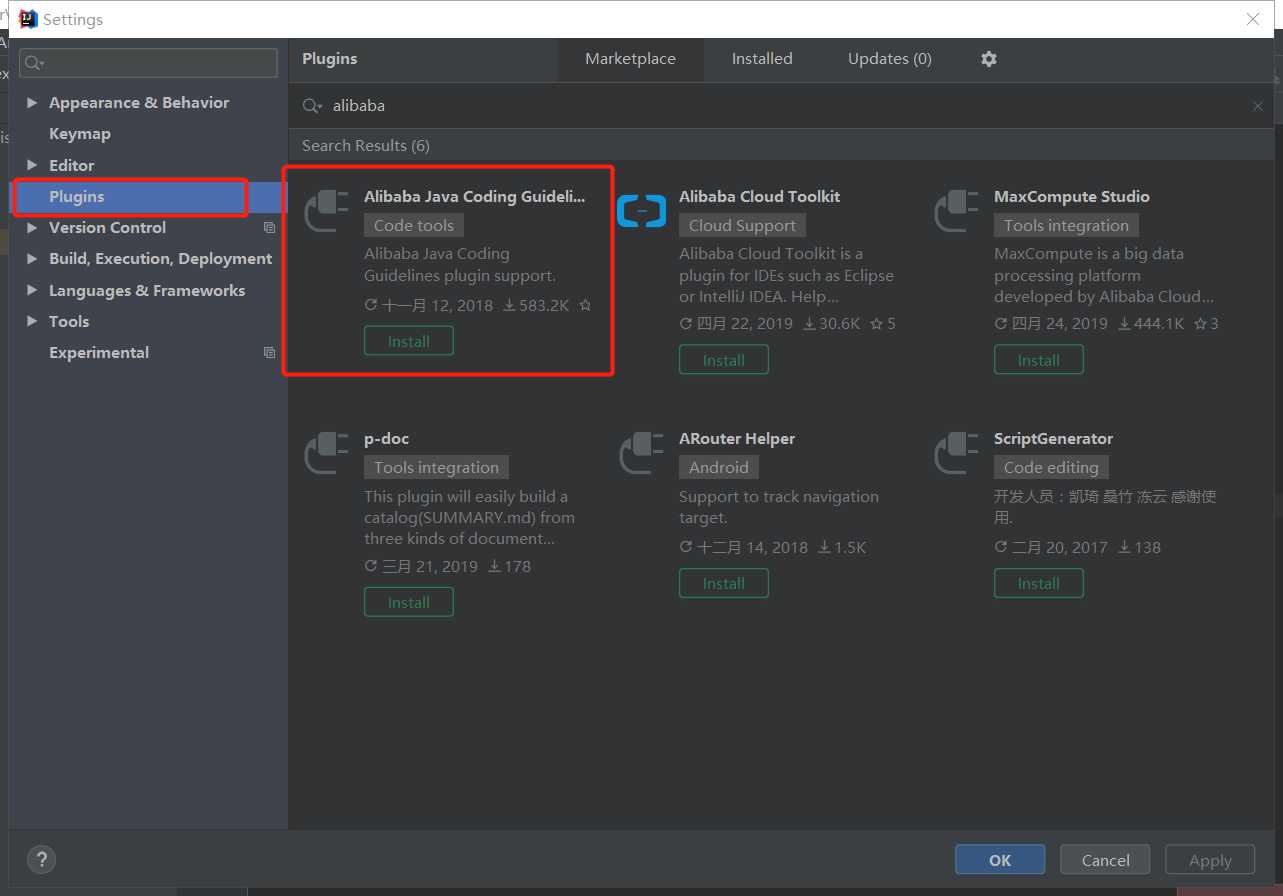Switch to the Marketplace tab

630,59
